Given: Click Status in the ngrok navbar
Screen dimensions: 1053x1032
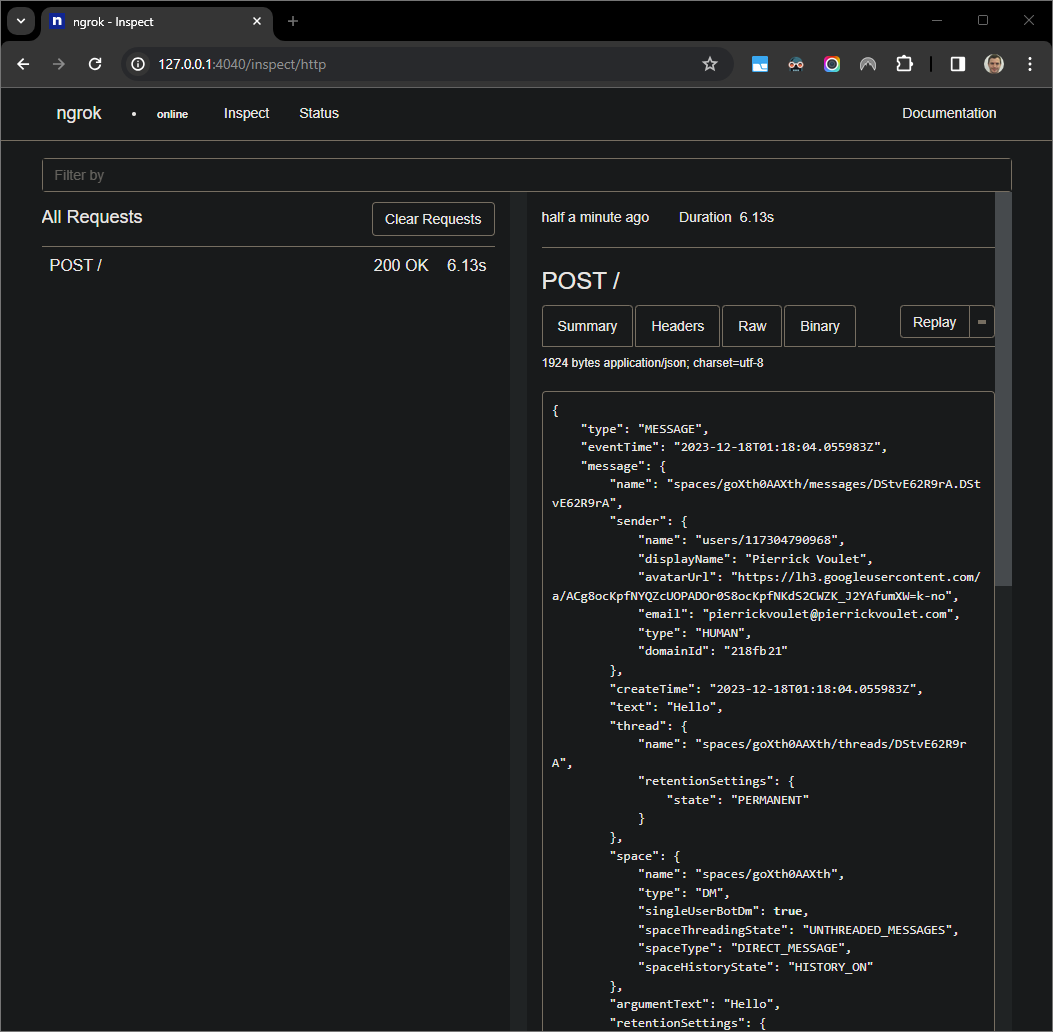Looking at the screenshot, I should click(318, 113).
